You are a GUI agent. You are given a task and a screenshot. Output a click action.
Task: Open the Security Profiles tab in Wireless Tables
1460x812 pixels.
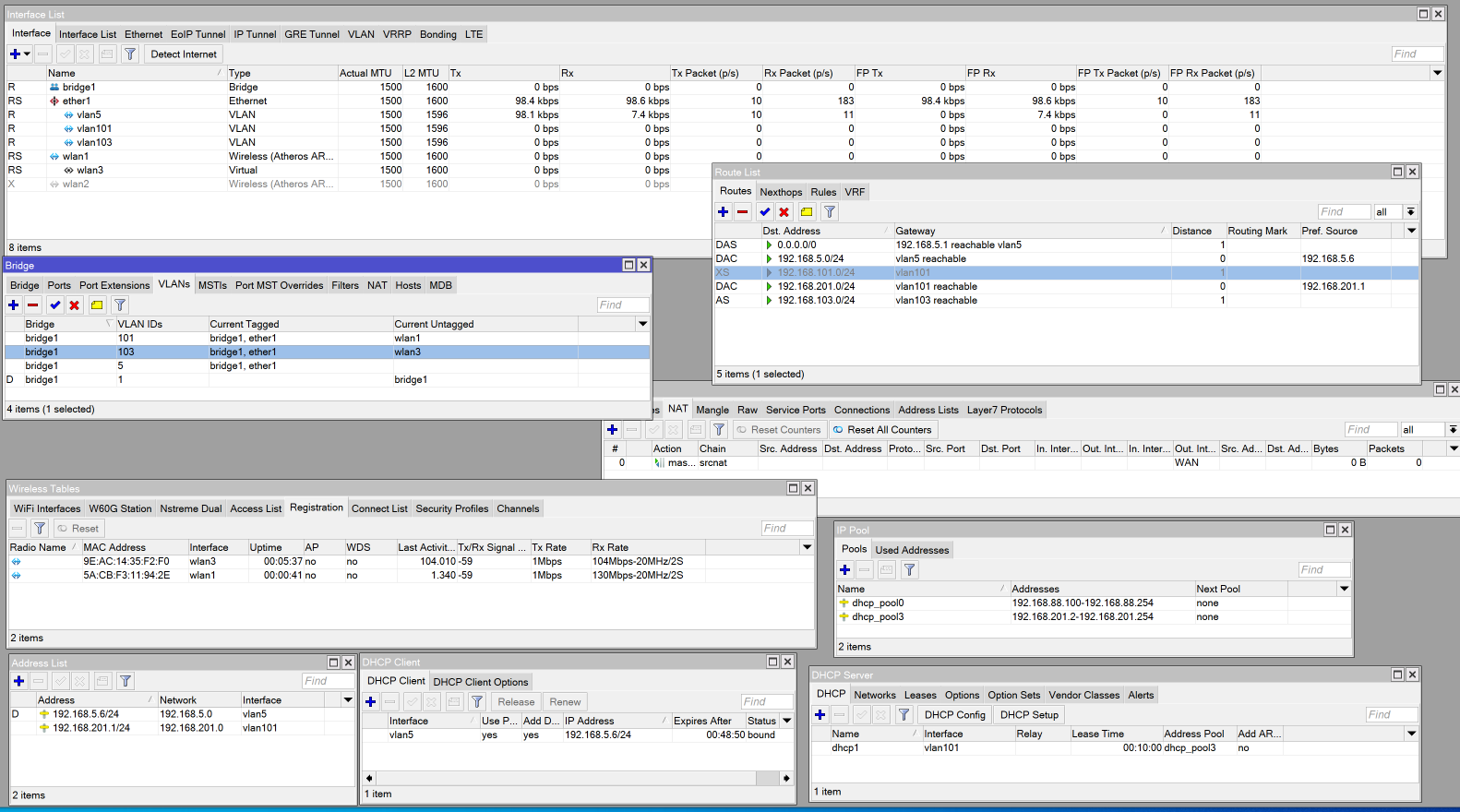452,508
